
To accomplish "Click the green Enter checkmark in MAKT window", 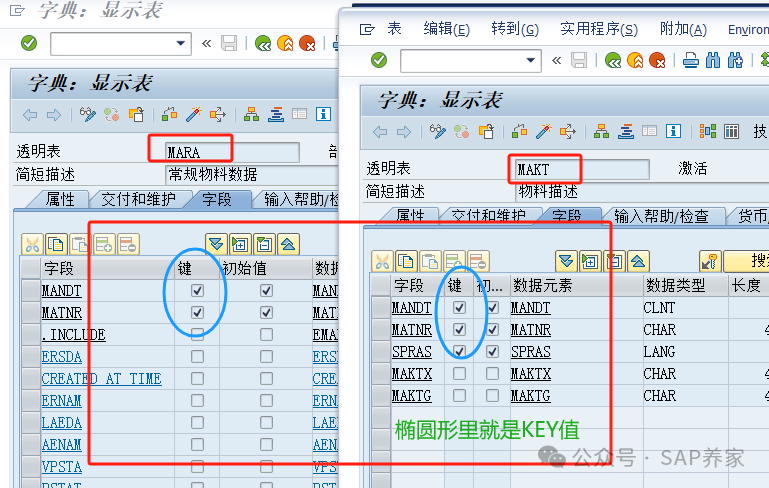I will pos(379,60).
